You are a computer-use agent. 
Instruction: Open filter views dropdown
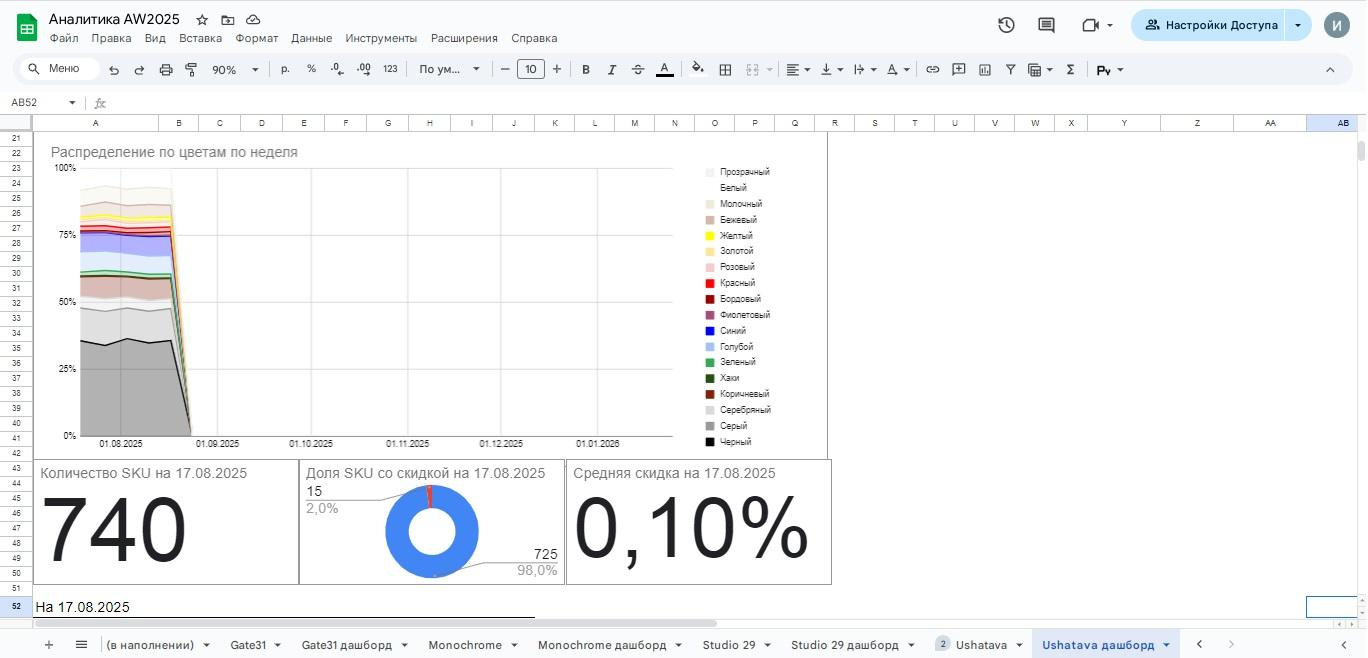(1040, 69)
